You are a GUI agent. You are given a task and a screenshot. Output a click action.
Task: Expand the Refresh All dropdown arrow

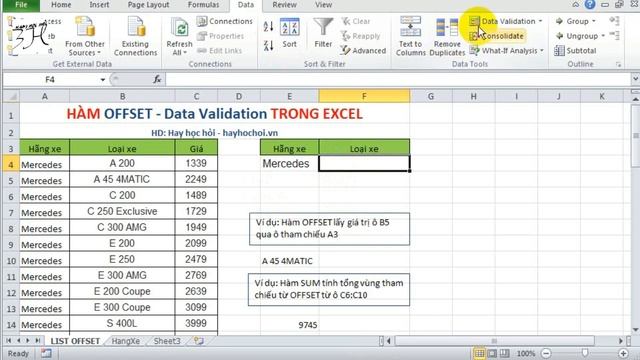click(185, 53)
